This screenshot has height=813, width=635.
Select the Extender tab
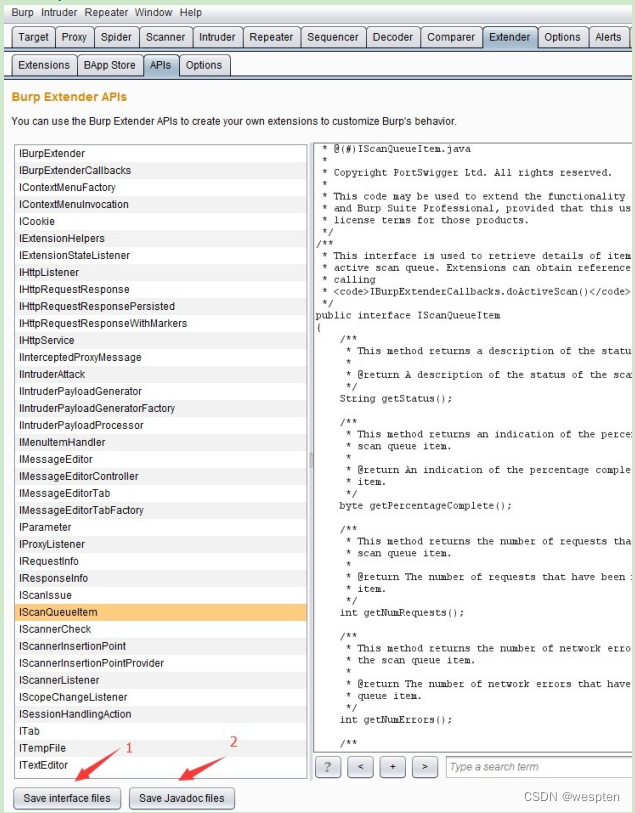[x=510, y=37]
